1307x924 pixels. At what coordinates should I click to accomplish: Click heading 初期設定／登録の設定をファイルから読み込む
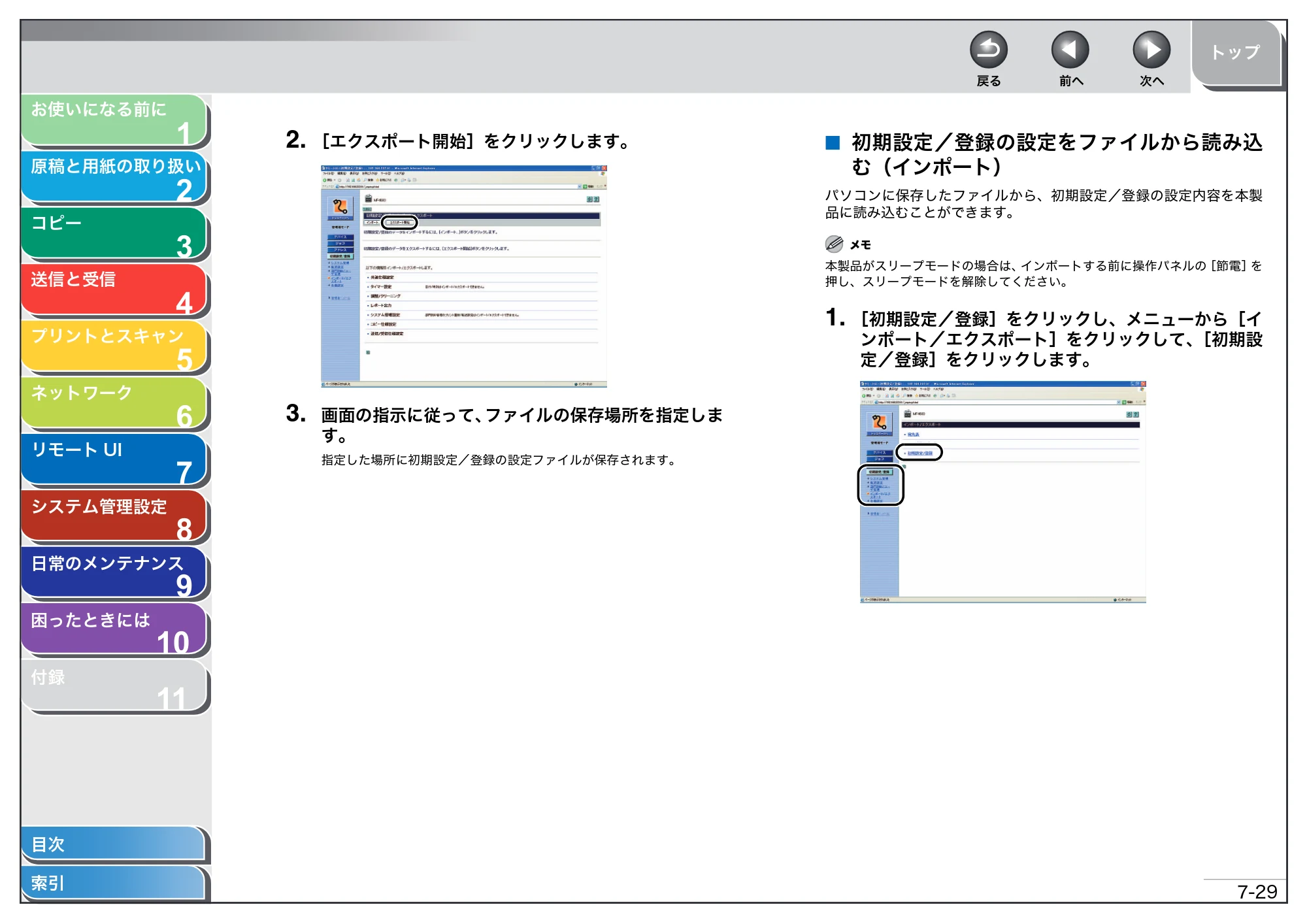coord(1057,154)
